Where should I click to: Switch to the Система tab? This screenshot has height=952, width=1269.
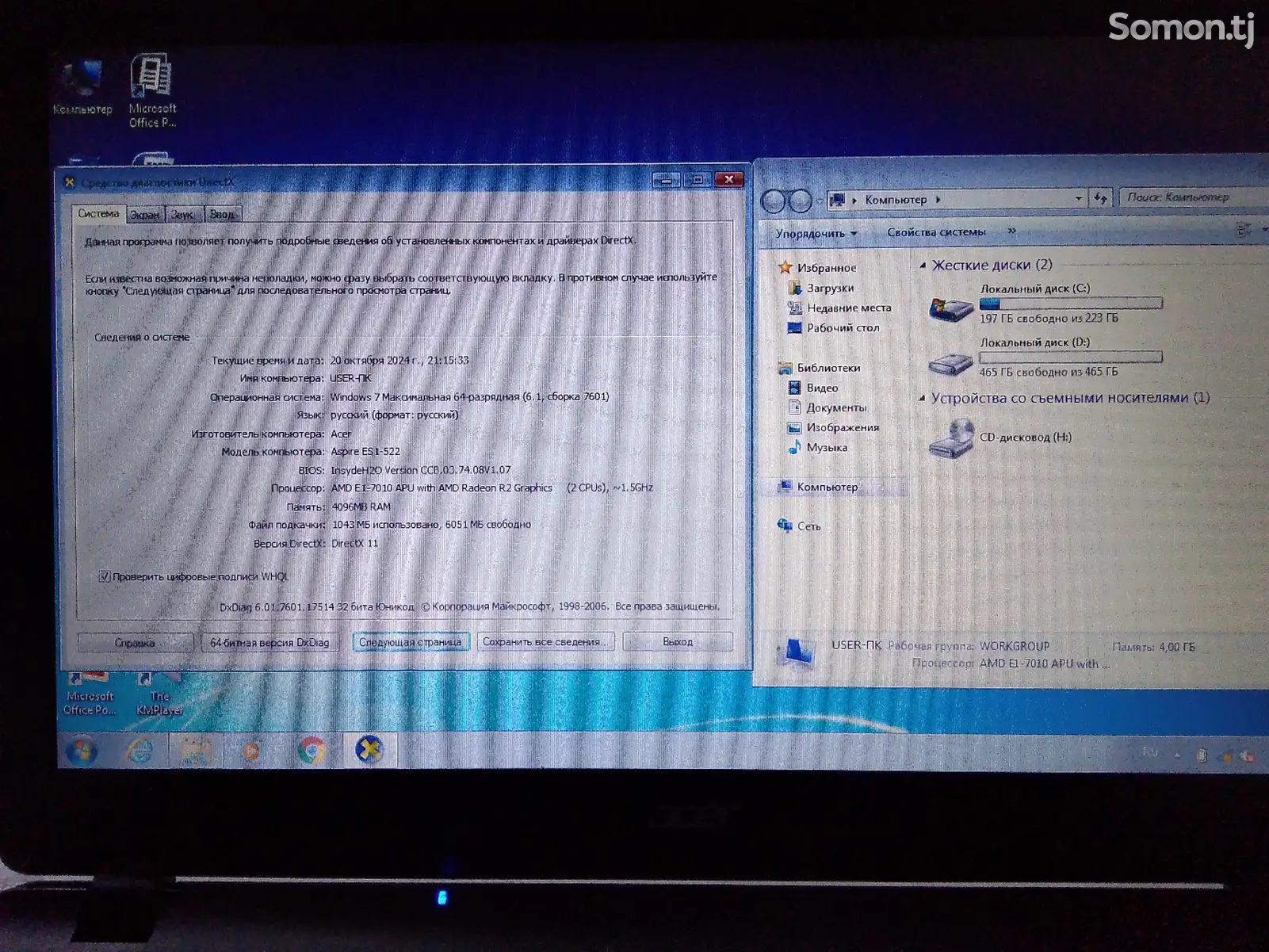(x=98, y=213)
